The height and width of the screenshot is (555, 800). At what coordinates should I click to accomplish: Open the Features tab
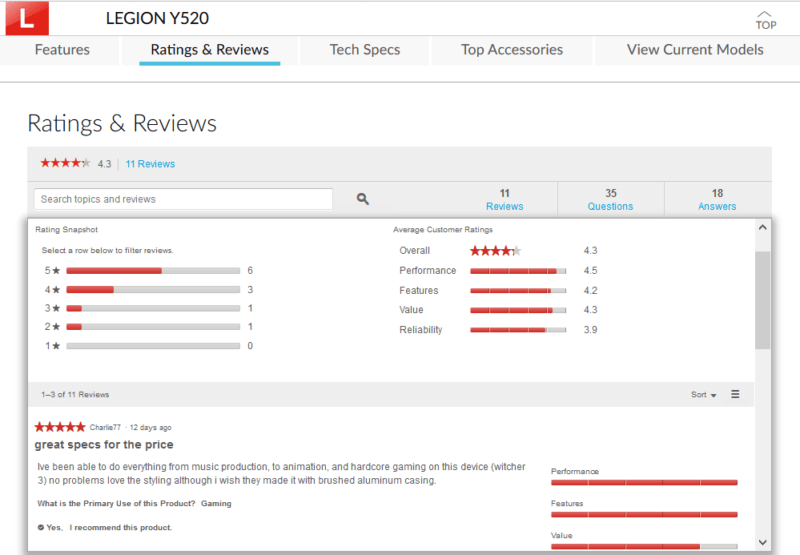coord(62,49)
